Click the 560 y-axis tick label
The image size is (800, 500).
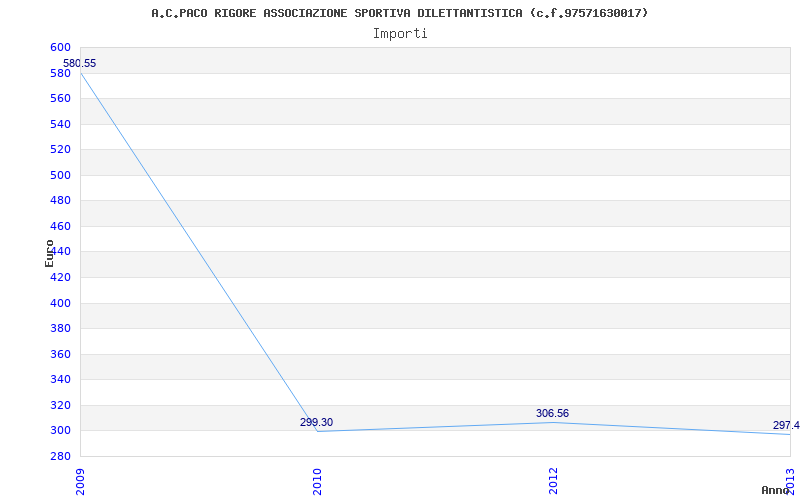coord(60,98)
